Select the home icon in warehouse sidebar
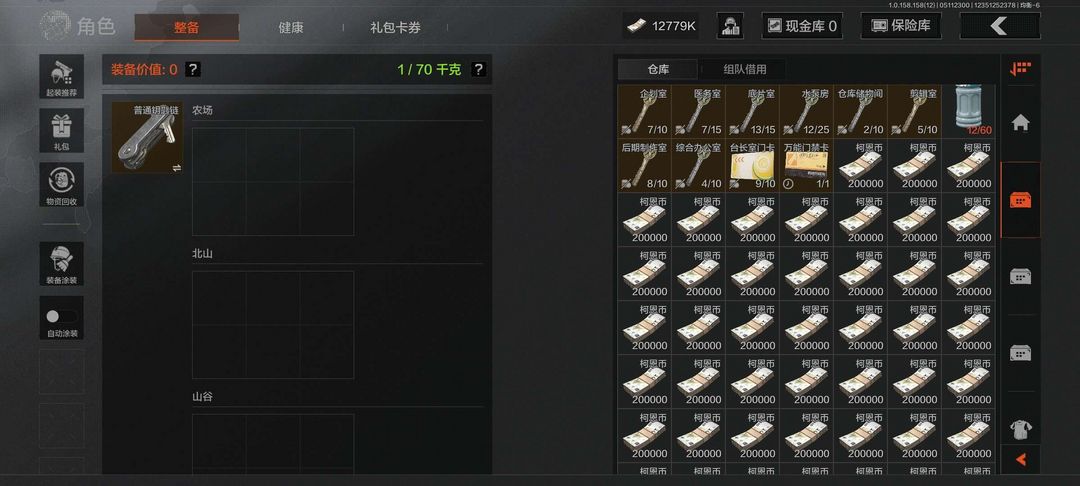The height and width of the screenshot is (486, 1080). coord(1020,123)
